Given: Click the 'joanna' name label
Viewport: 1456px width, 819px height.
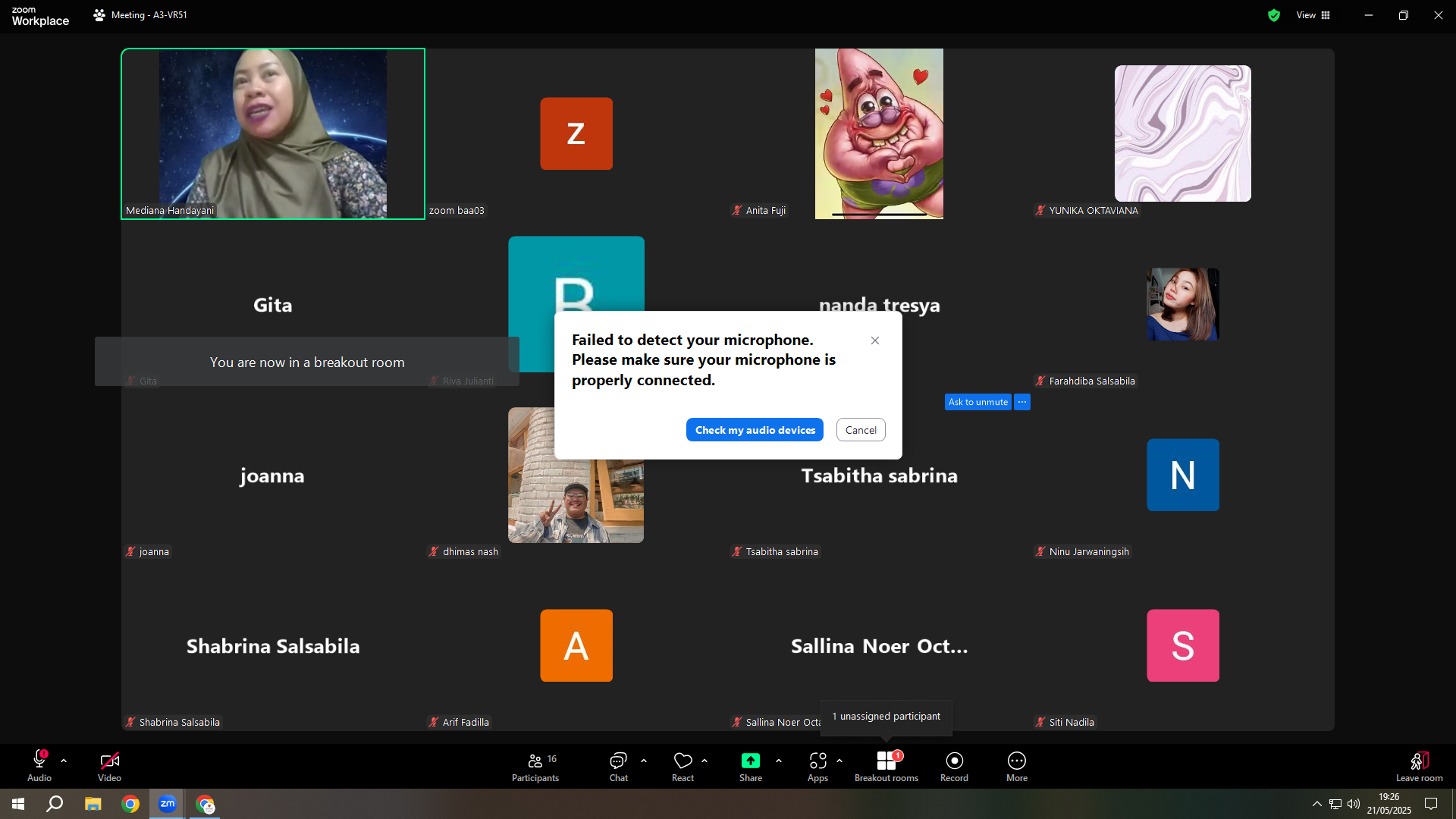Looking at the screenshot, I should [154, 552].
